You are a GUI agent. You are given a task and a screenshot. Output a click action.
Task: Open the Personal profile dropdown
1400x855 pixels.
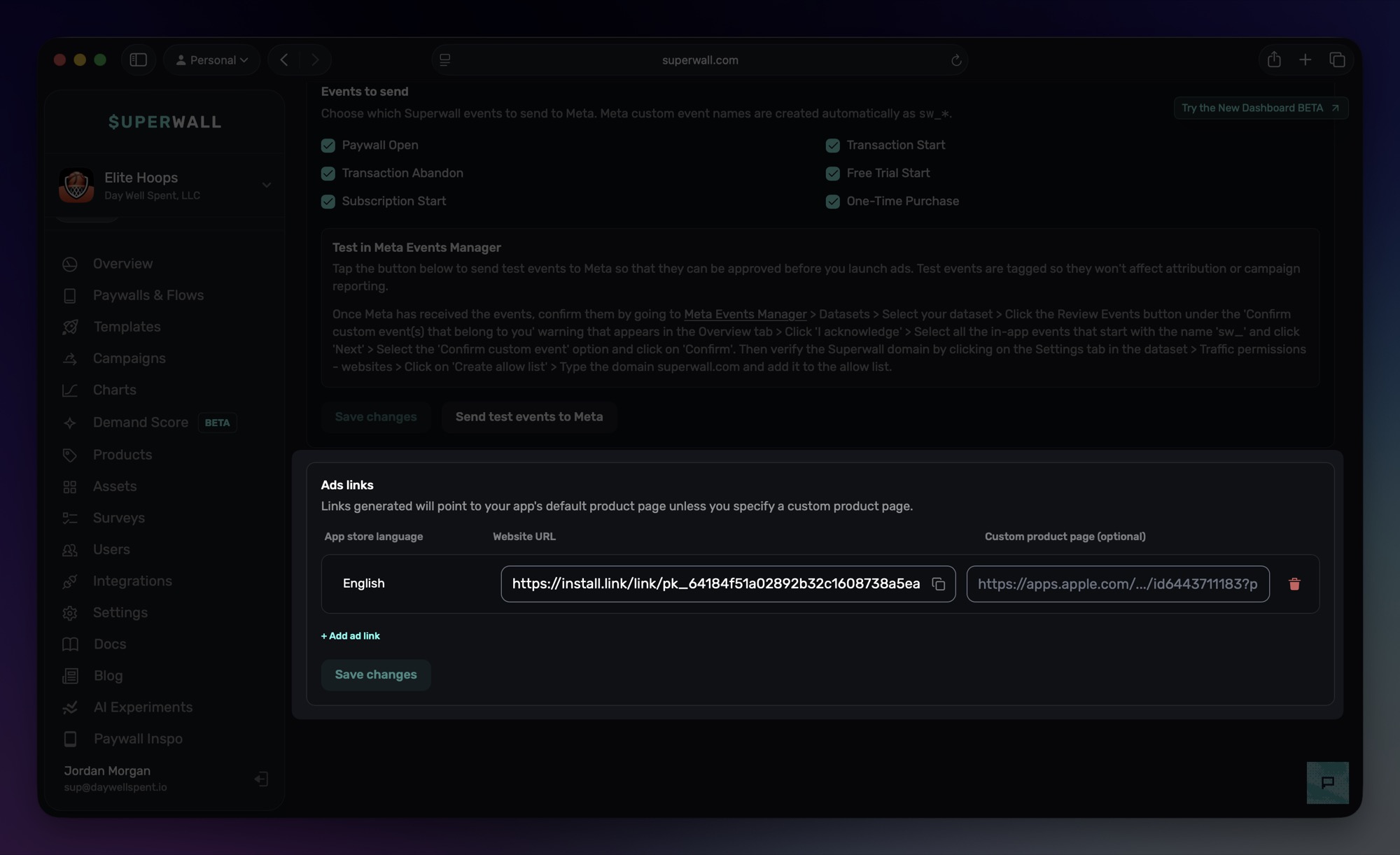coord(212,60)
